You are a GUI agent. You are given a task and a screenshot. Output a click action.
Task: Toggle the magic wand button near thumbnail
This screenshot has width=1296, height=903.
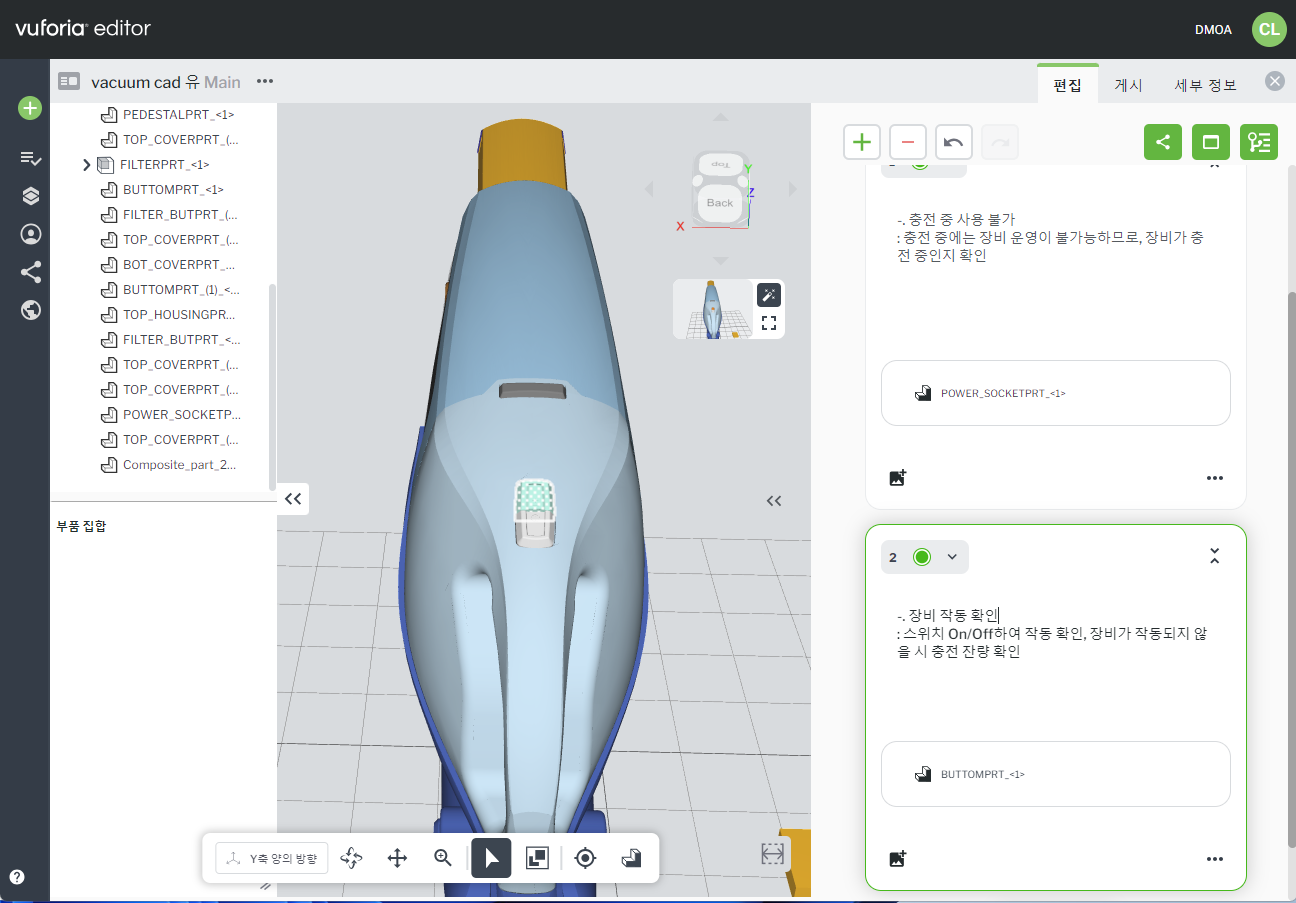point(769,294)
